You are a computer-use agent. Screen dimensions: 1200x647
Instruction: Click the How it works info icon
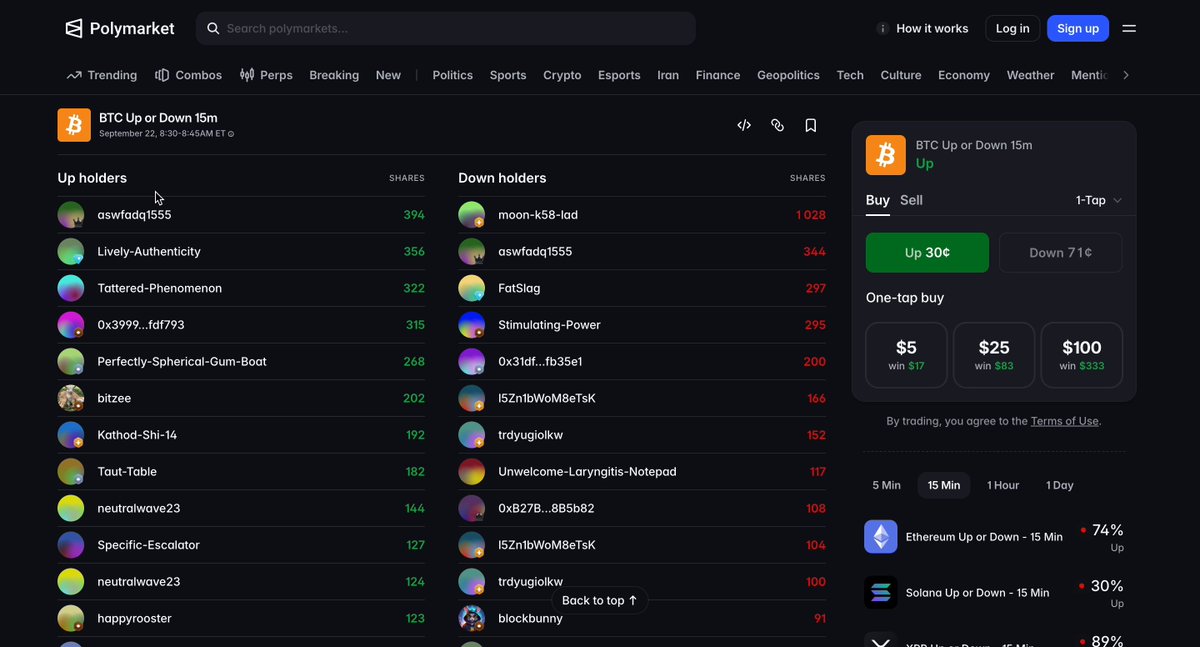click(882, 29)
